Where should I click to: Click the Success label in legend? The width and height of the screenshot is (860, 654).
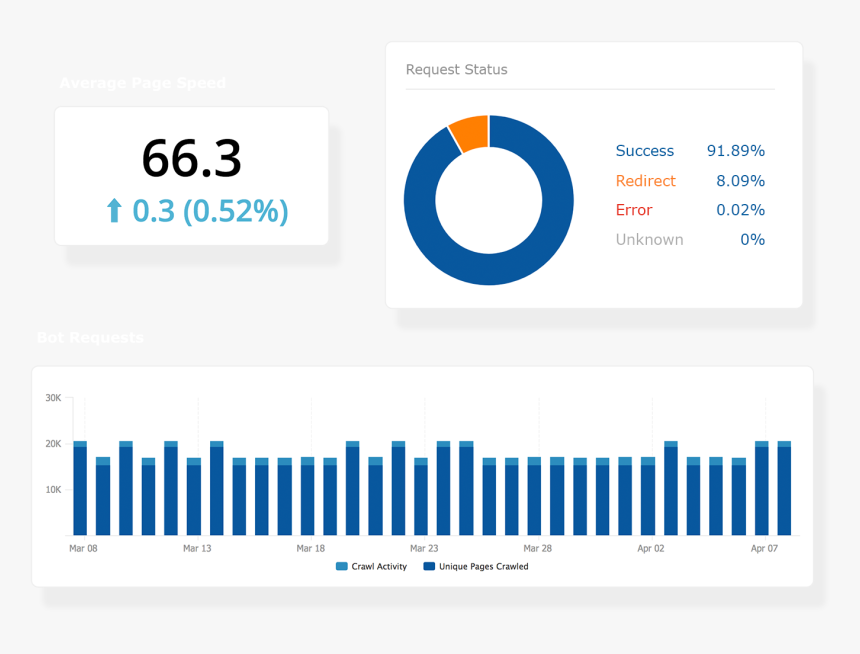pyautogui.click(x=644, y=151)
